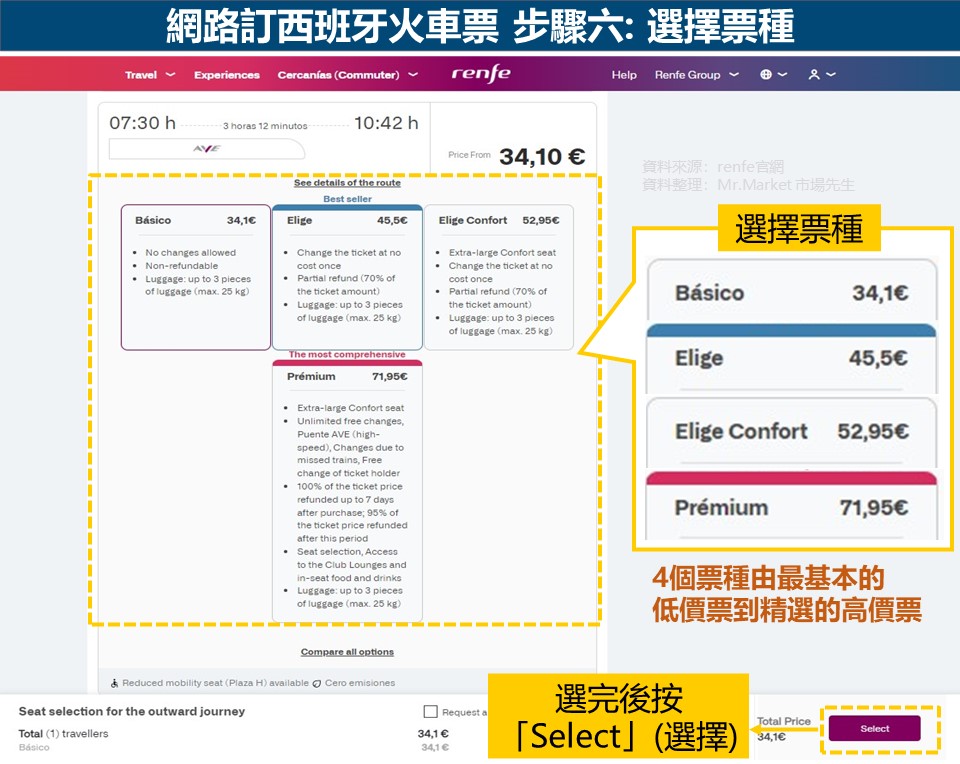Open the user account icon

(x=814, y=75)
